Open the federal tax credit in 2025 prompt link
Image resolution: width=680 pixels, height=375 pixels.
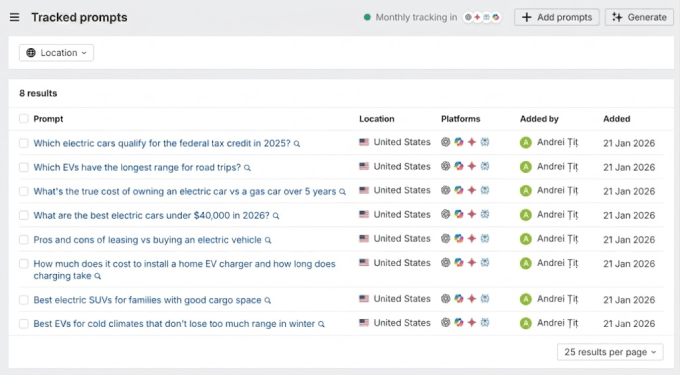pos(162,143)
